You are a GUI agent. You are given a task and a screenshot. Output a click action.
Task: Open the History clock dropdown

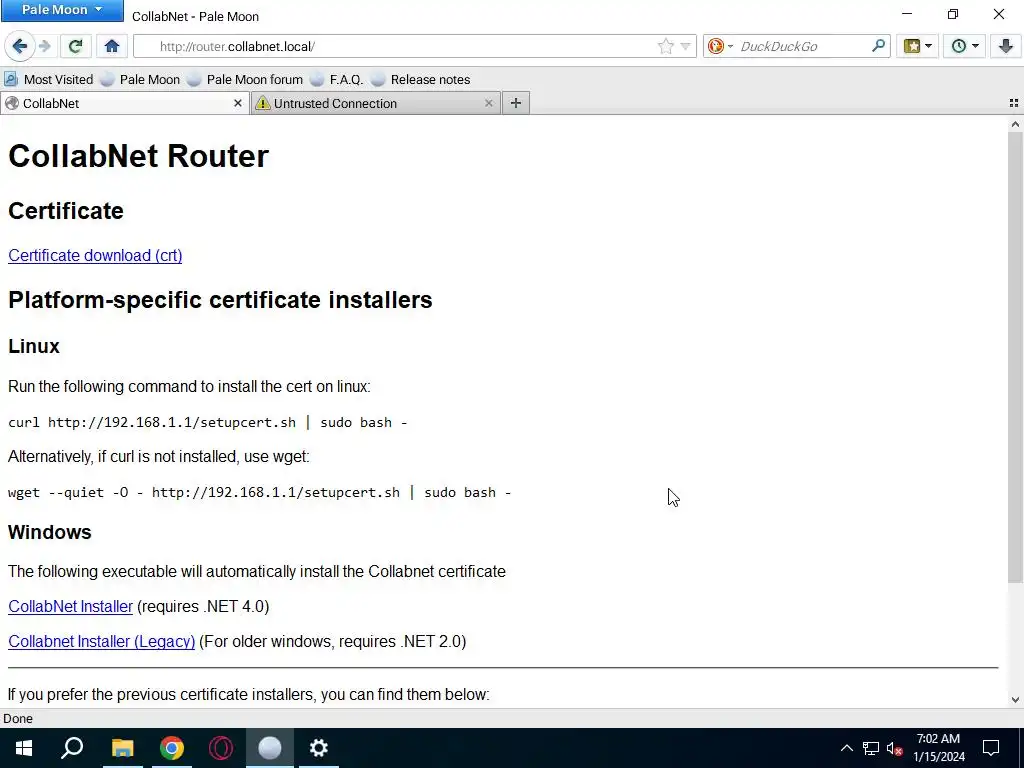[965, 46]
